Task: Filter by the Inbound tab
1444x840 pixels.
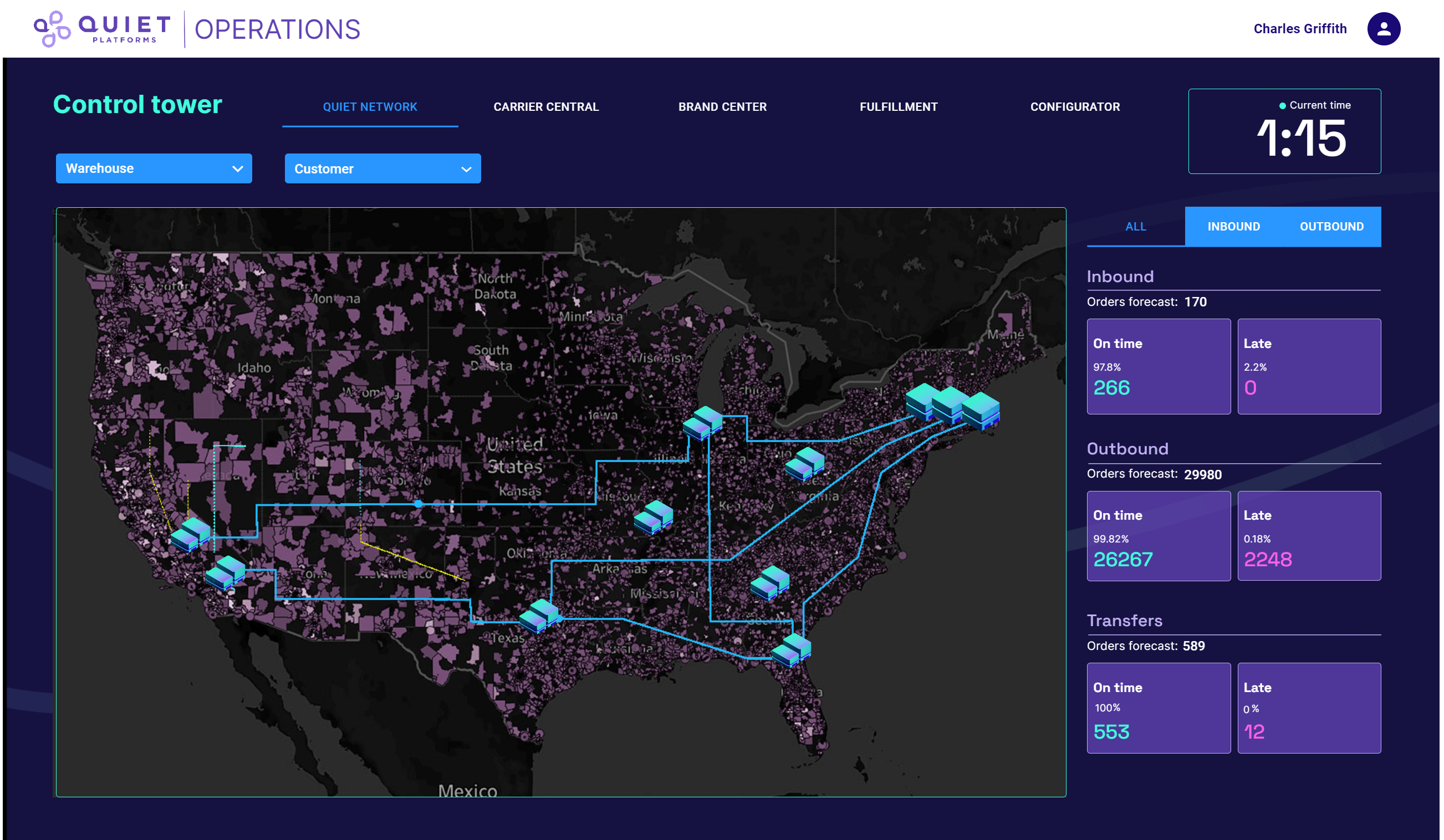Action: click(1234, 227)
